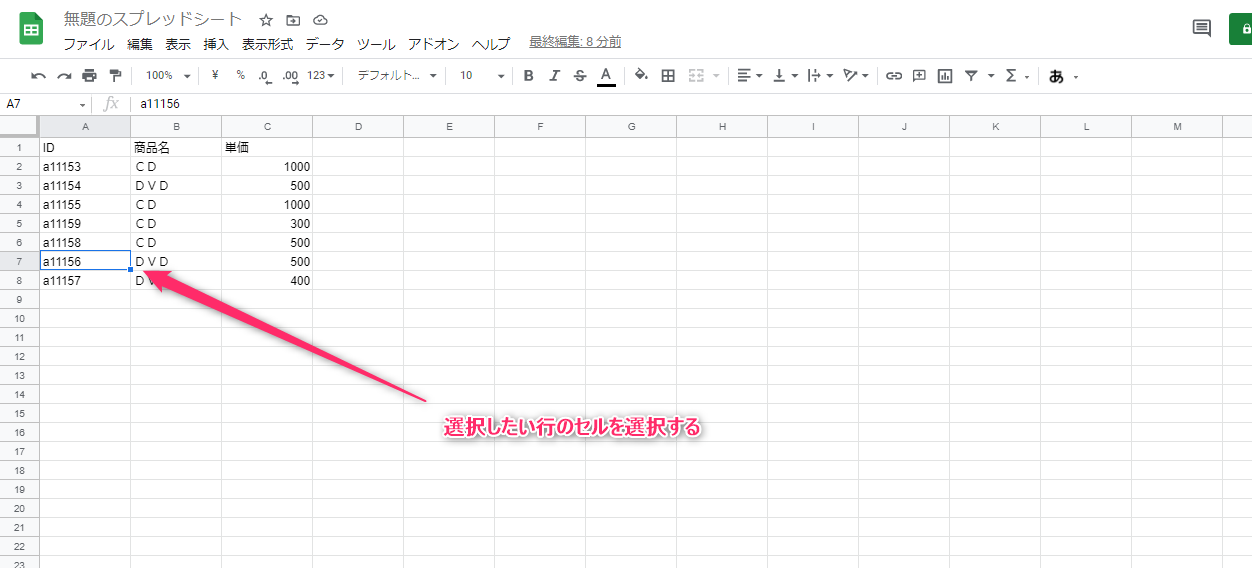The height and width of the screenshot is (568, 1252).
Task: Open the horizontal align dropdown
Action: (749, 75)
